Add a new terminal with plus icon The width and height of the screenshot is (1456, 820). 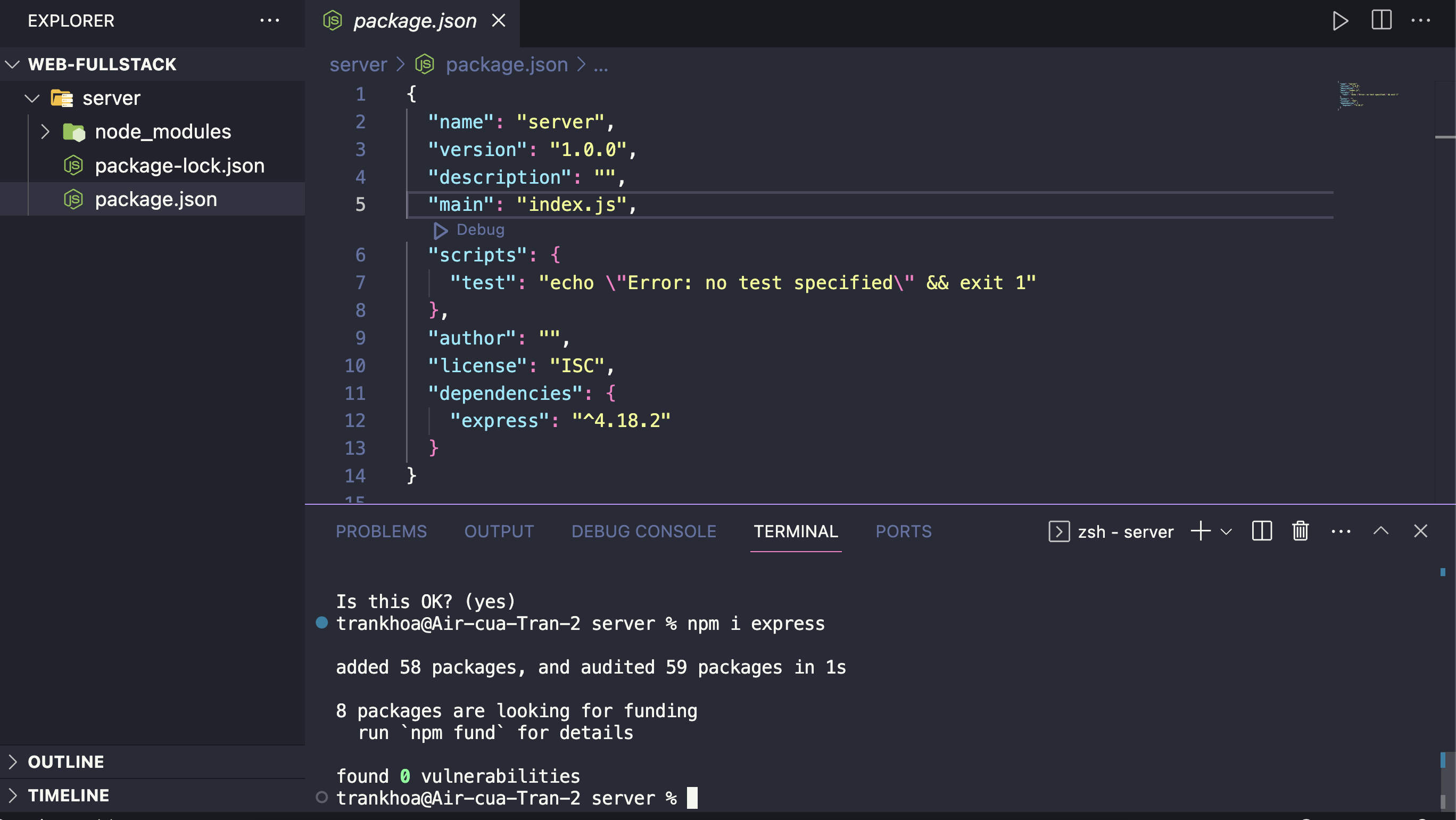[1201, 531]
